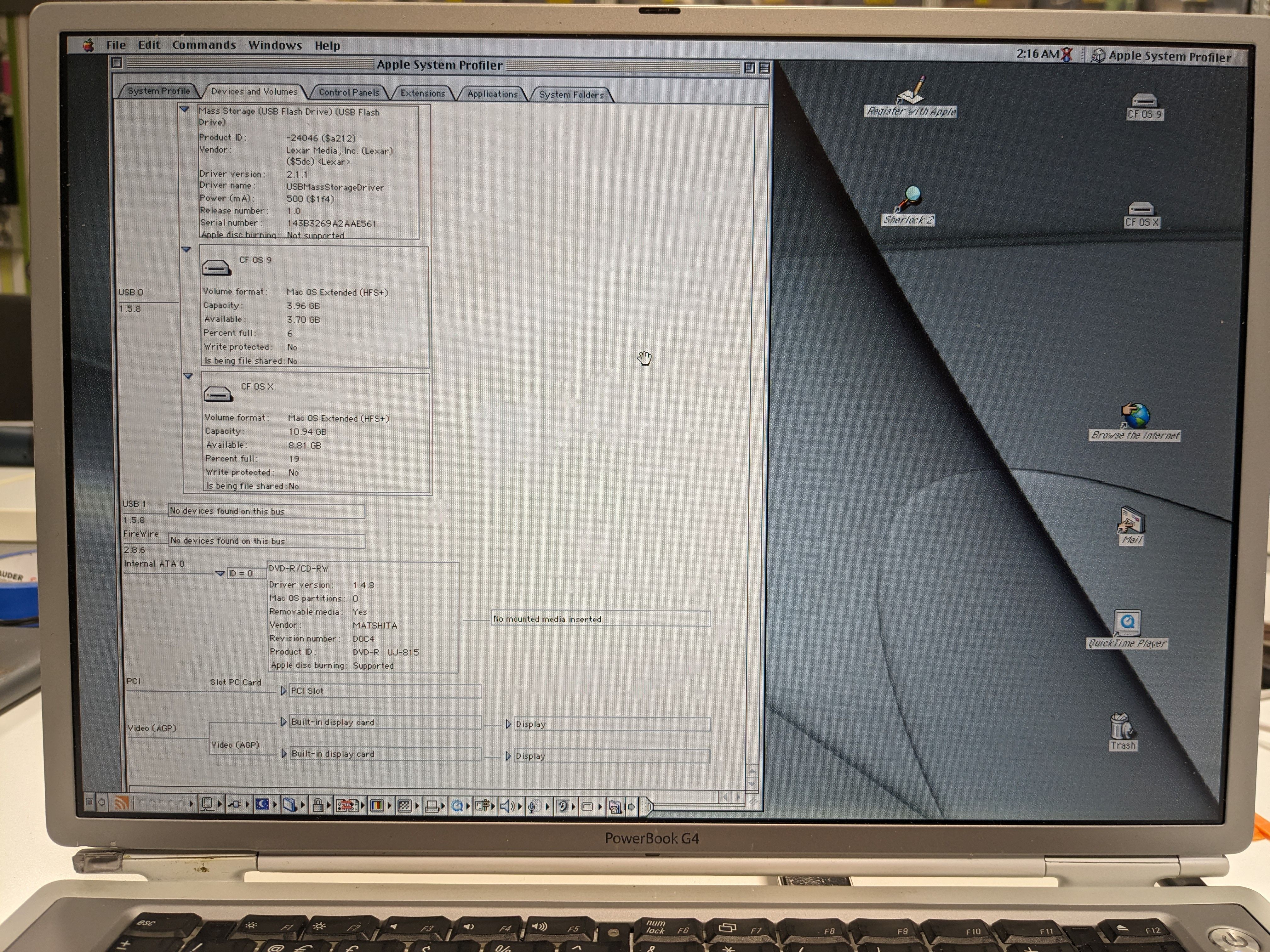1270x952 pixels.
Task: Collapse the CF OS X volume details
Action: 188,377
